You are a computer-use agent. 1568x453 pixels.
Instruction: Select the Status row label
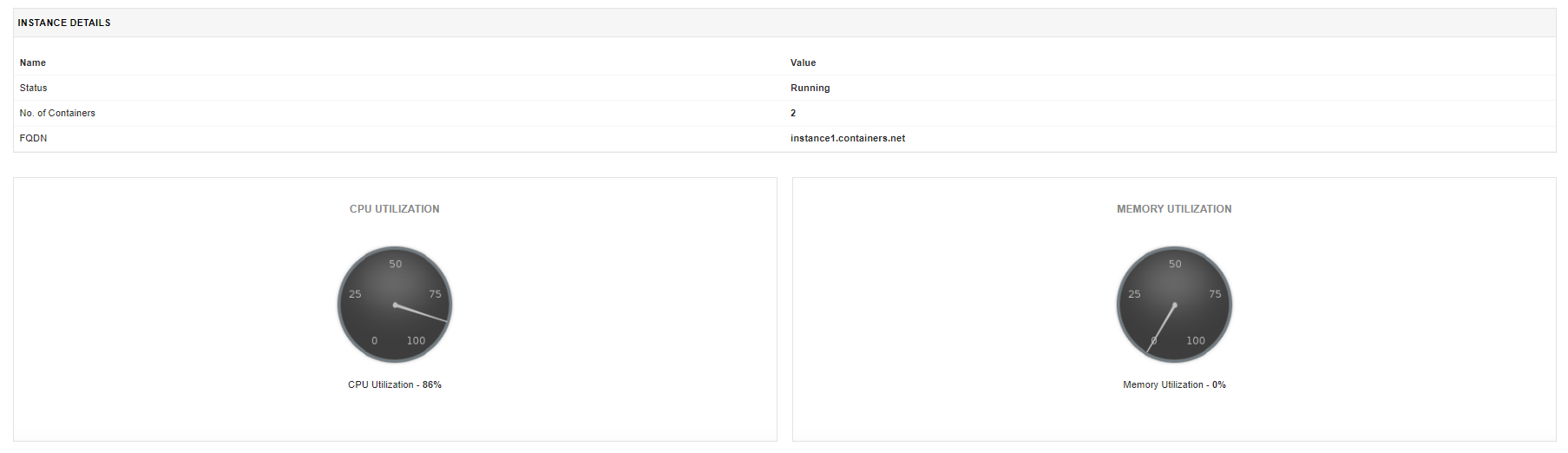click(x=34, y=88)
